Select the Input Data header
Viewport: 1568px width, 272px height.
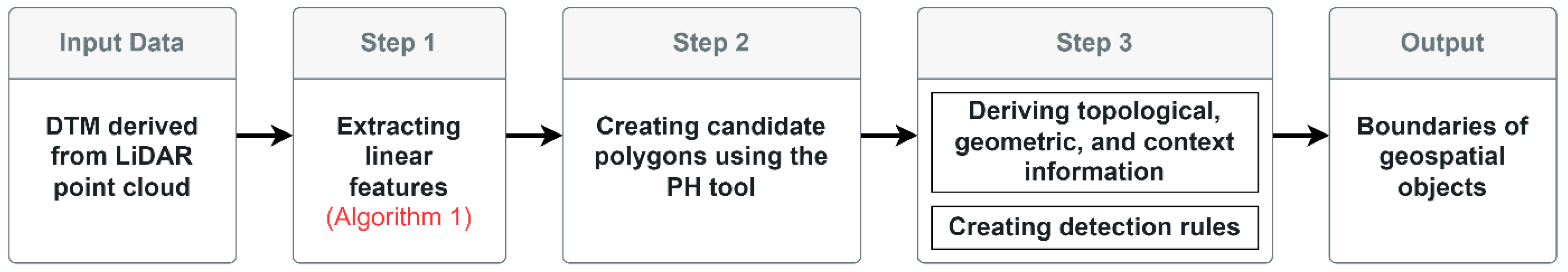[122, 43]
